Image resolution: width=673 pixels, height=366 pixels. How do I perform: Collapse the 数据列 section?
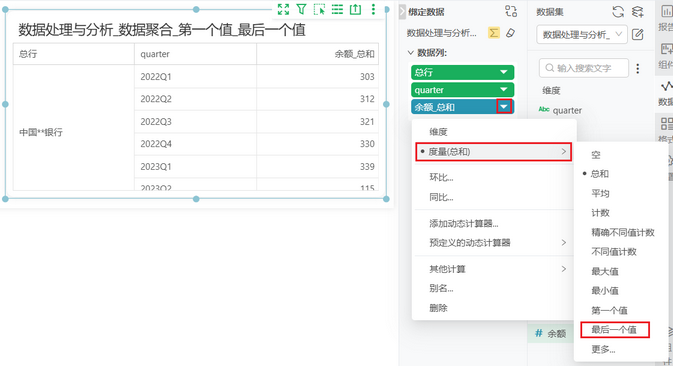410,53
